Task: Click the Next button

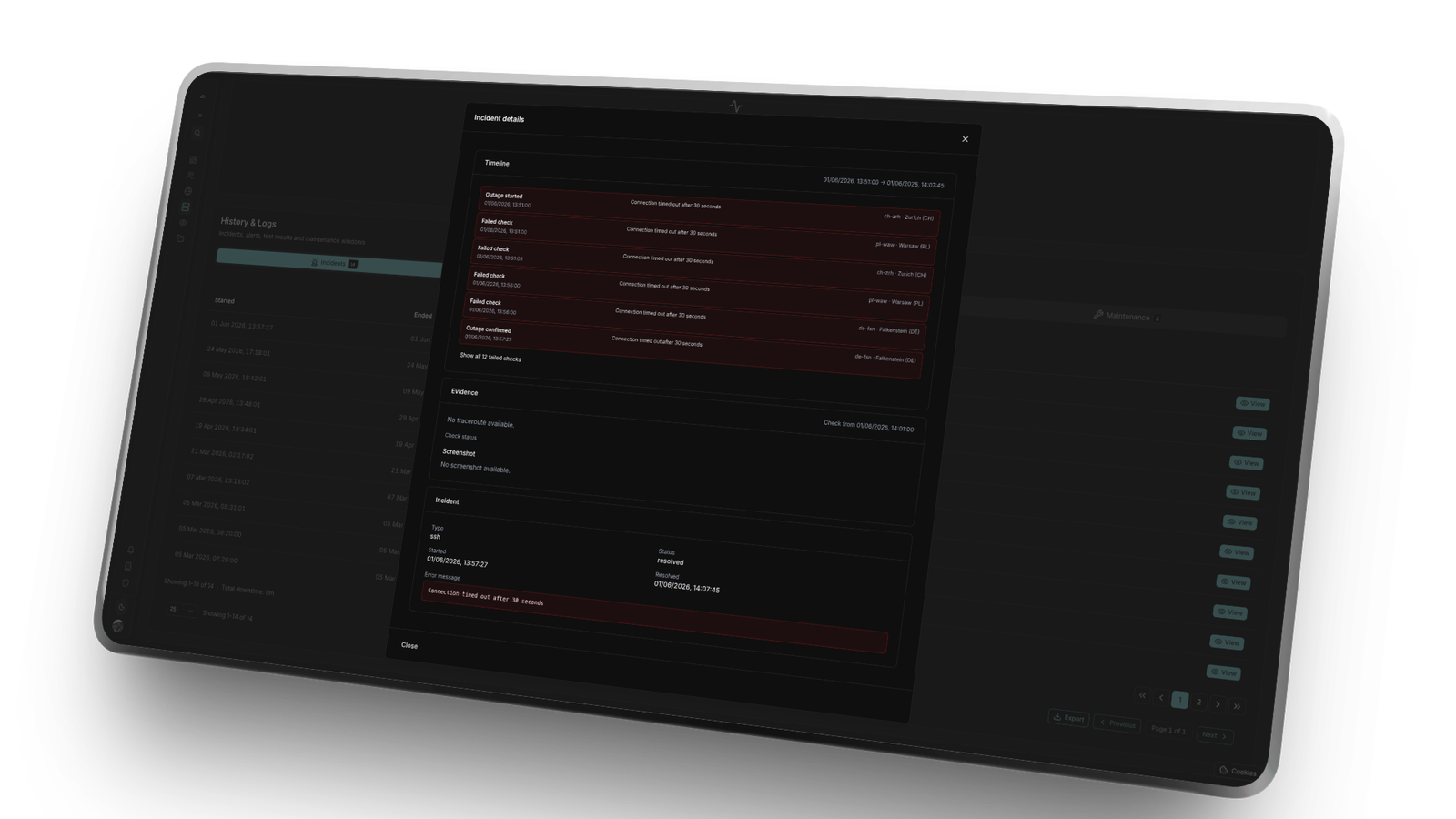Action: [1215, 735]
